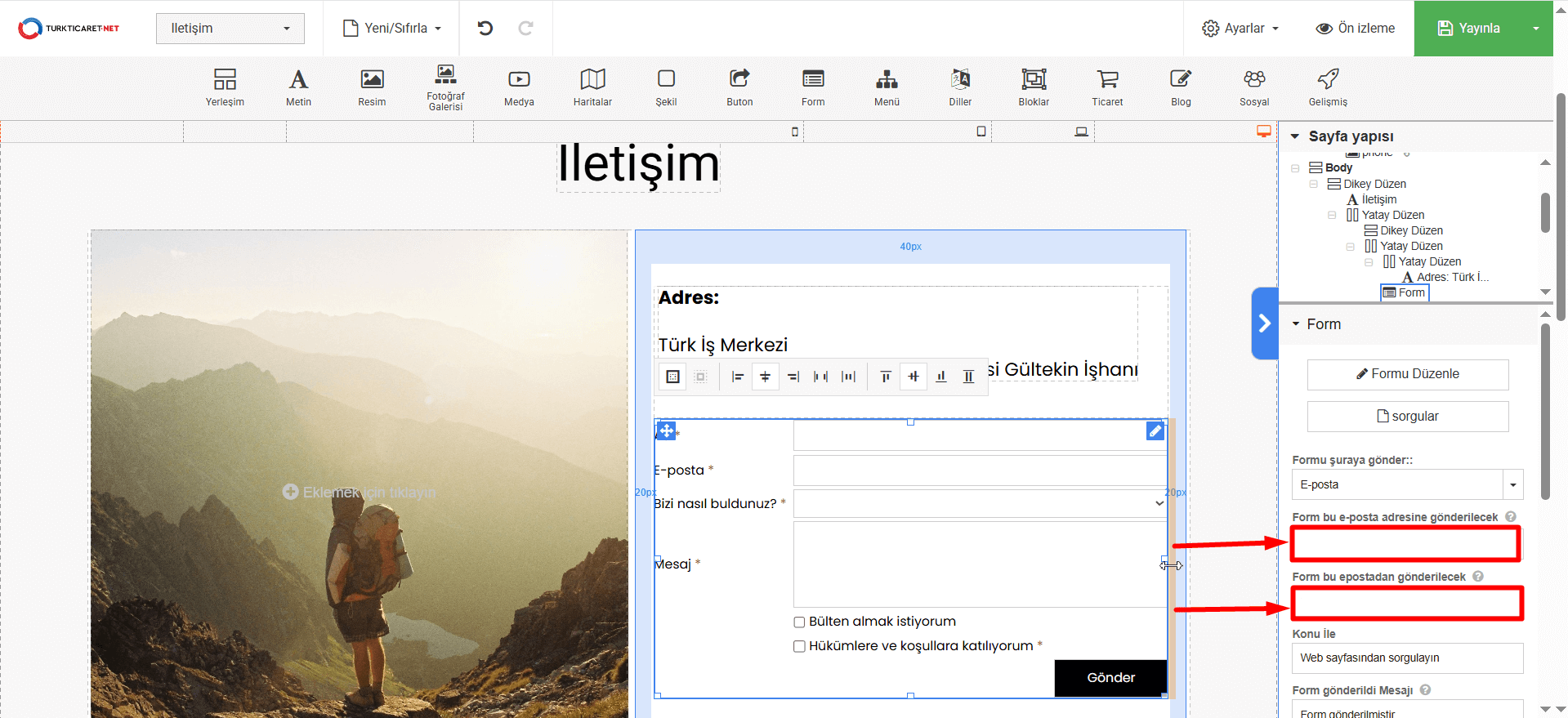Select the Form node in the tree
The image size is (1568, 718).
(x=1405, y=292)
